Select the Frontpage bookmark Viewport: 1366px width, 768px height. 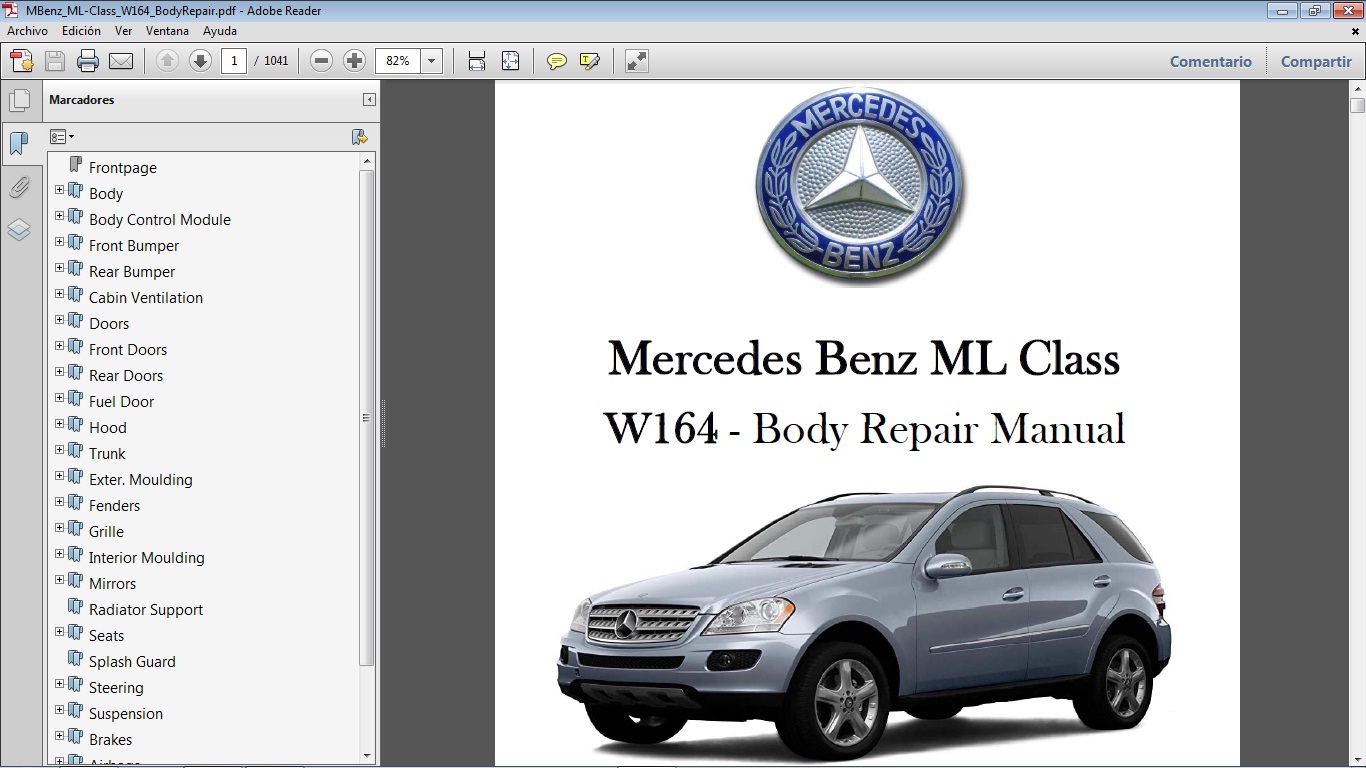pyautogui.click(x=121, y=167)
